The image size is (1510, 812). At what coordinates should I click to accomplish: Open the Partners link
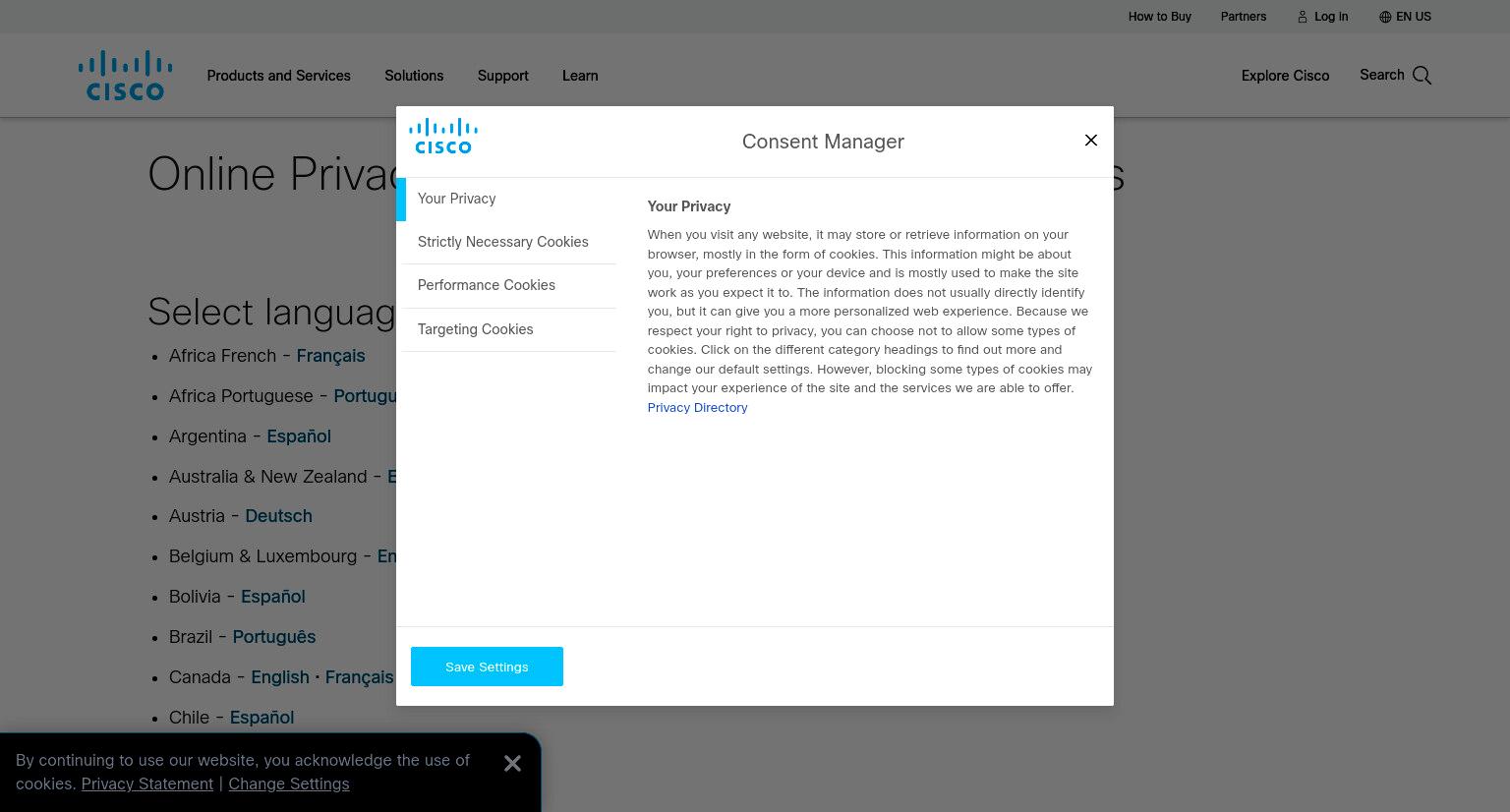[x=1243, y=17]
